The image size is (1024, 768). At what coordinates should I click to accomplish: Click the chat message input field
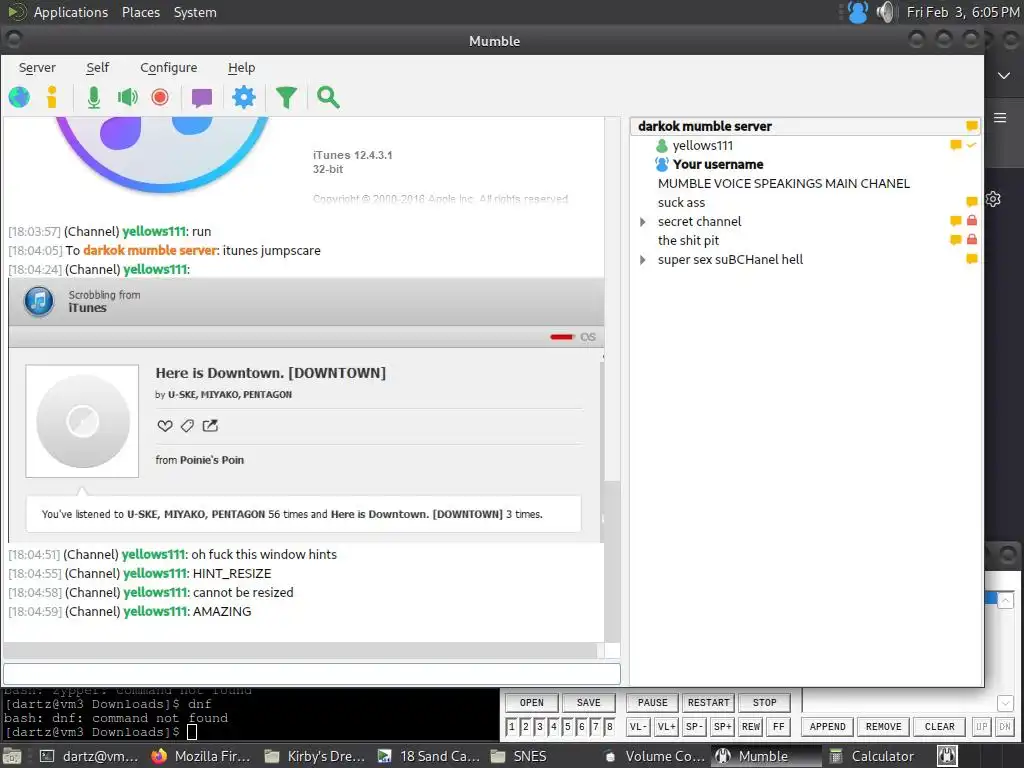[x=312, y=674]
